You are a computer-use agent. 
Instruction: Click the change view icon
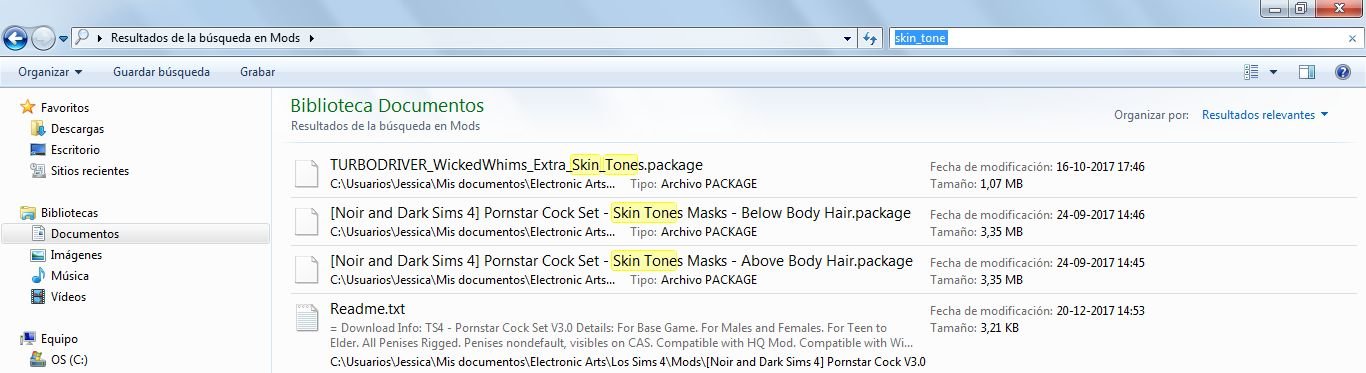click(x=1251, y=72)
